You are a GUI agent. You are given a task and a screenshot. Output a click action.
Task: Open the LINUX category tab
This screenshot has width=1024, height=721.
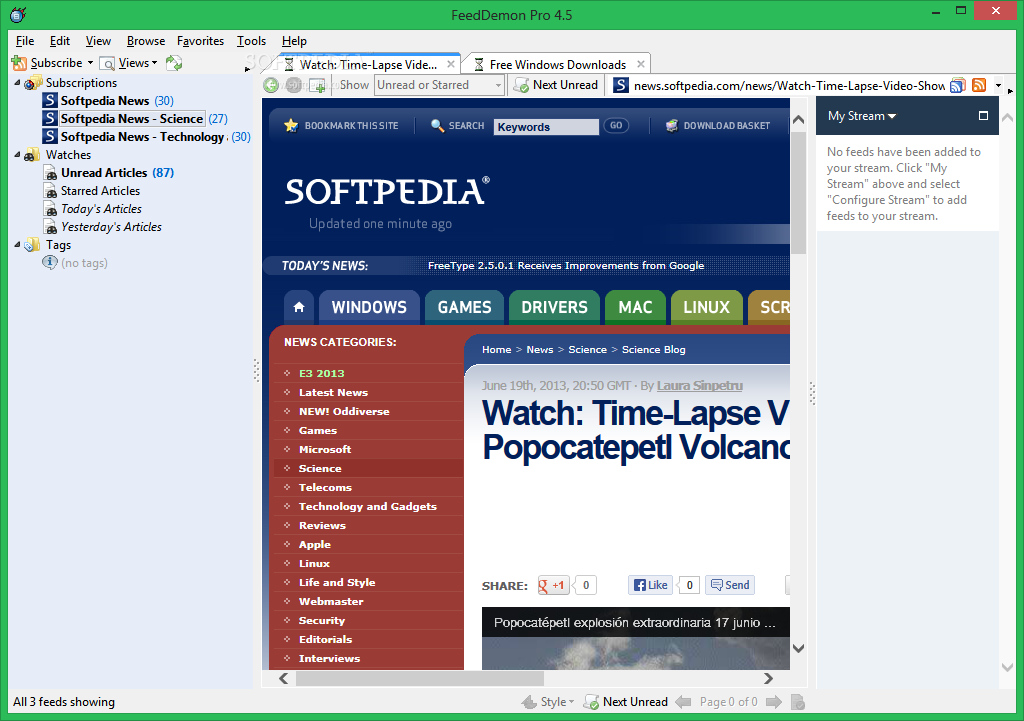click(x=707, y=307)
